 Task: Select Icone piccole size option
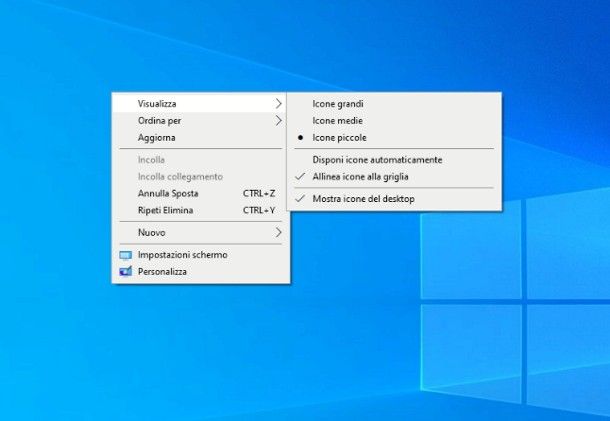(x=394, y=137)
